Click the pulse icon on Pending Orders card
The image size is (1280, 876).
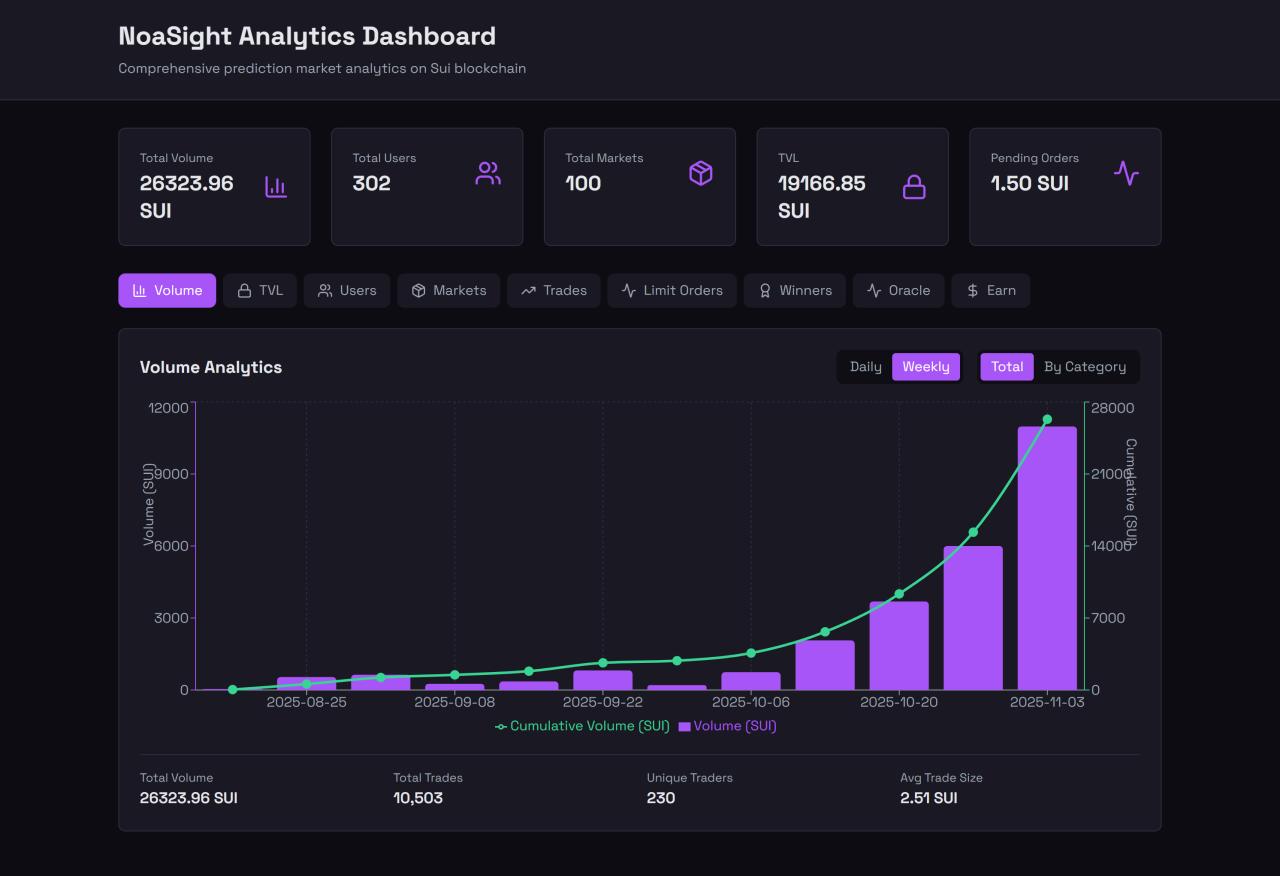1126,173
